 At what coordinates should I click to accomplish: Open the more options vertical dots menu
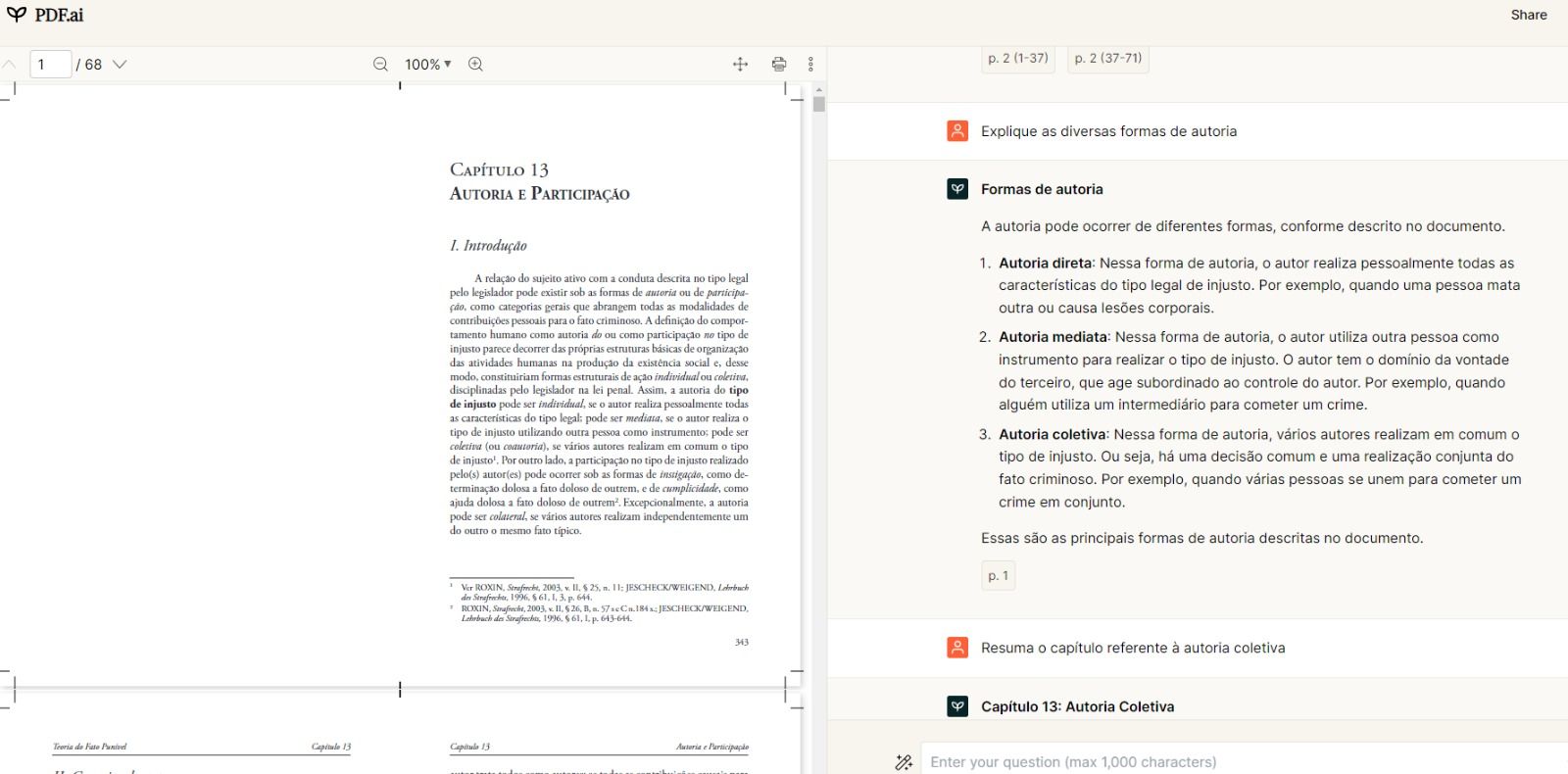click(x=810, y=65)
